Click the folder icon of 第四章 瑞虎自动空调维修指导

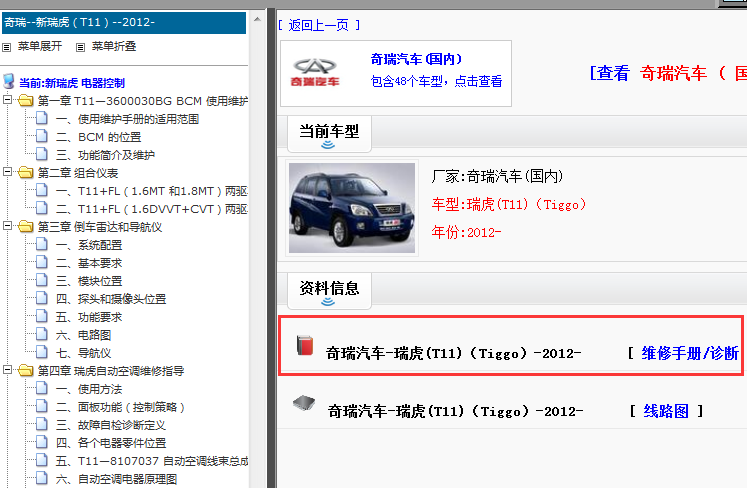[26, 370]
